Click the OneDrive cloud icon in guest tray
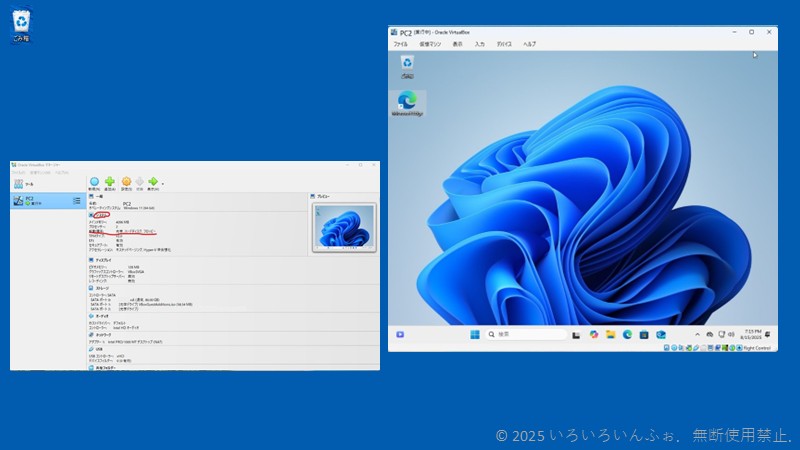800x450 pixels. tap(709, 335)
